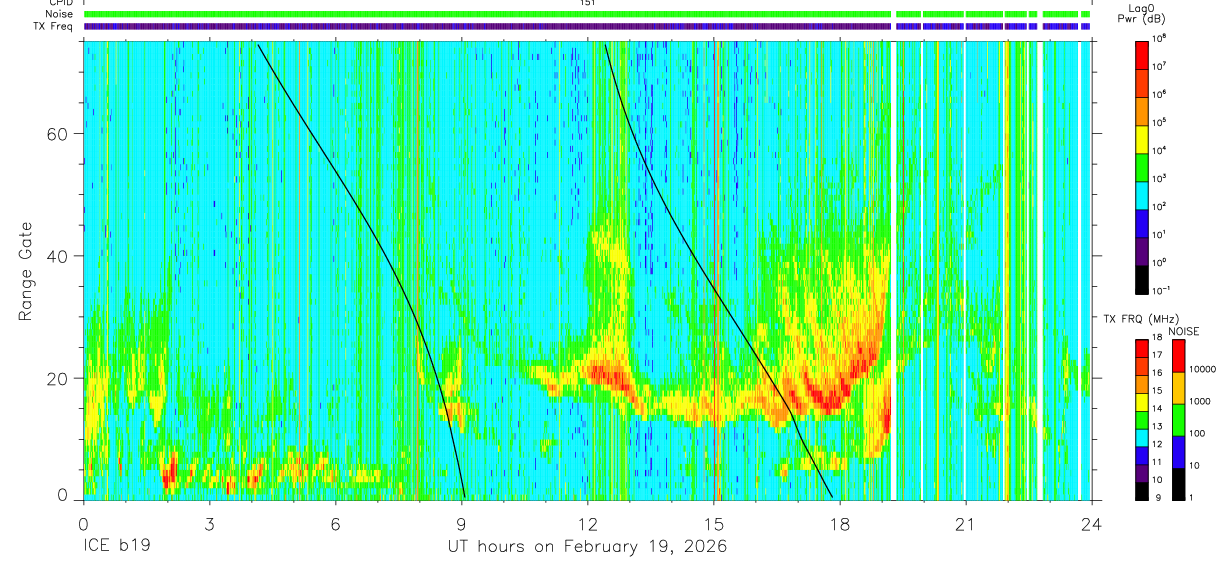The width and height of the screenshot is (1228, 567).
Task: Click the green segment of the TX FRQ colorbar
Action: [1141, 420]
